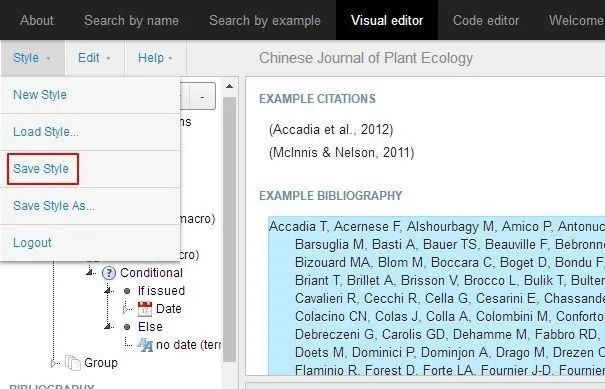Open the Help dropdown menu
This screenshot has height=389, width=605.
tap(155, 58)
